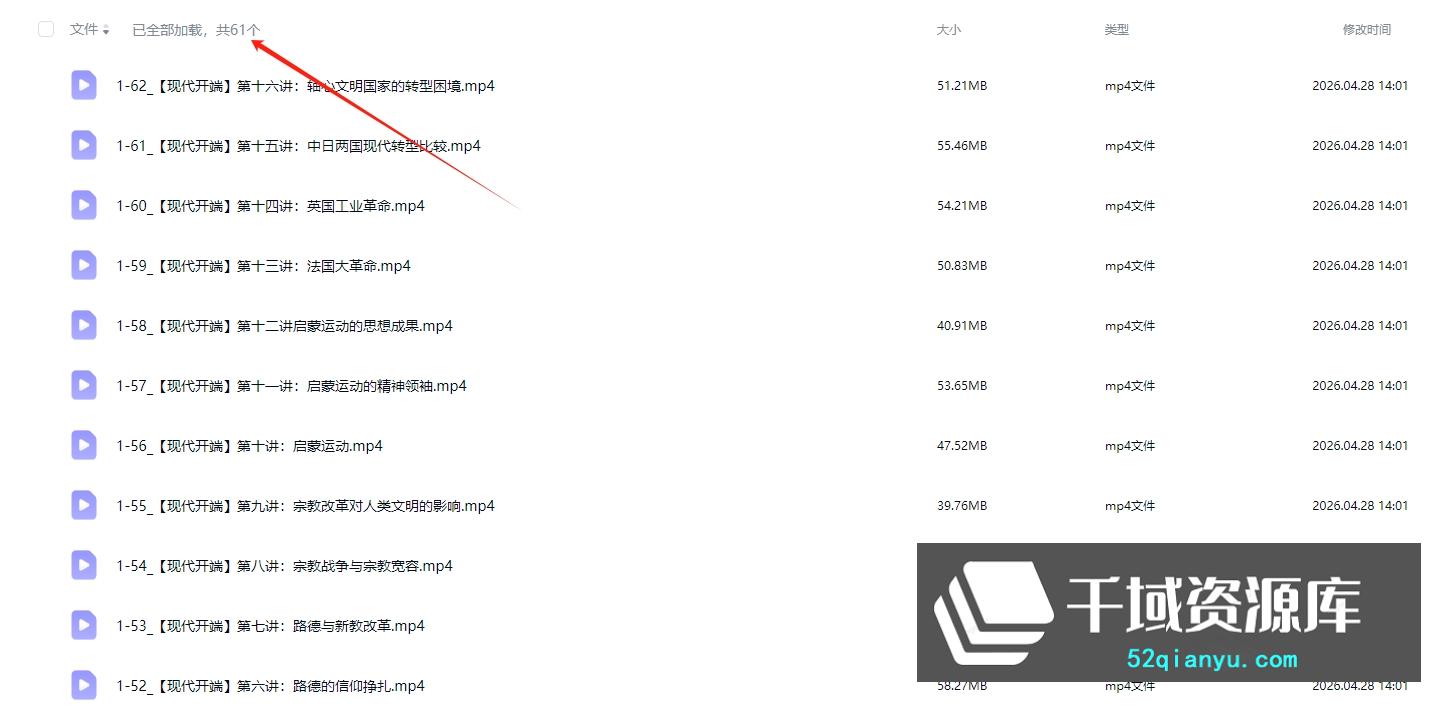Tick the select-all checkbox beside 文件
This screenshot has width=1442, height=713.
click(46, 29)
